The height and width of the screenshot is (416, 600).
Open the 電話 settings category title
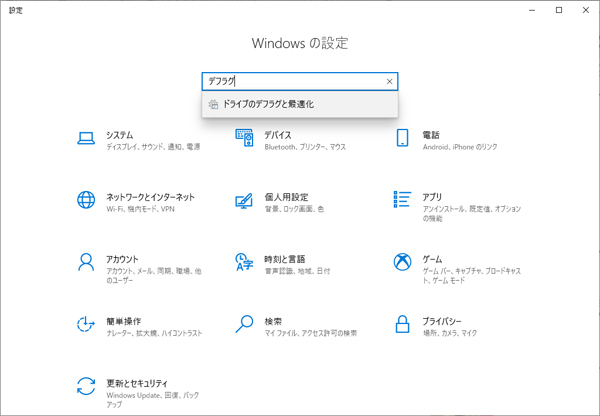tap(431, 135)
